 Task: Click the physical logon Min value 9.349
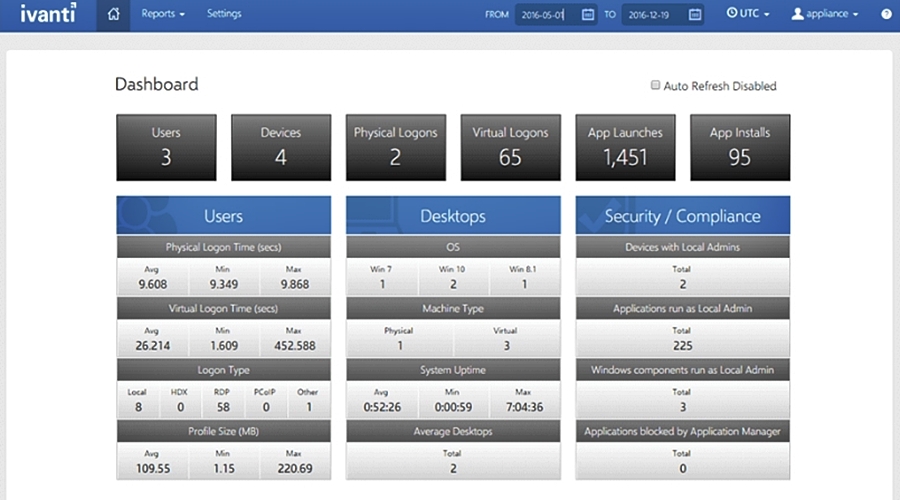[223, 284]
